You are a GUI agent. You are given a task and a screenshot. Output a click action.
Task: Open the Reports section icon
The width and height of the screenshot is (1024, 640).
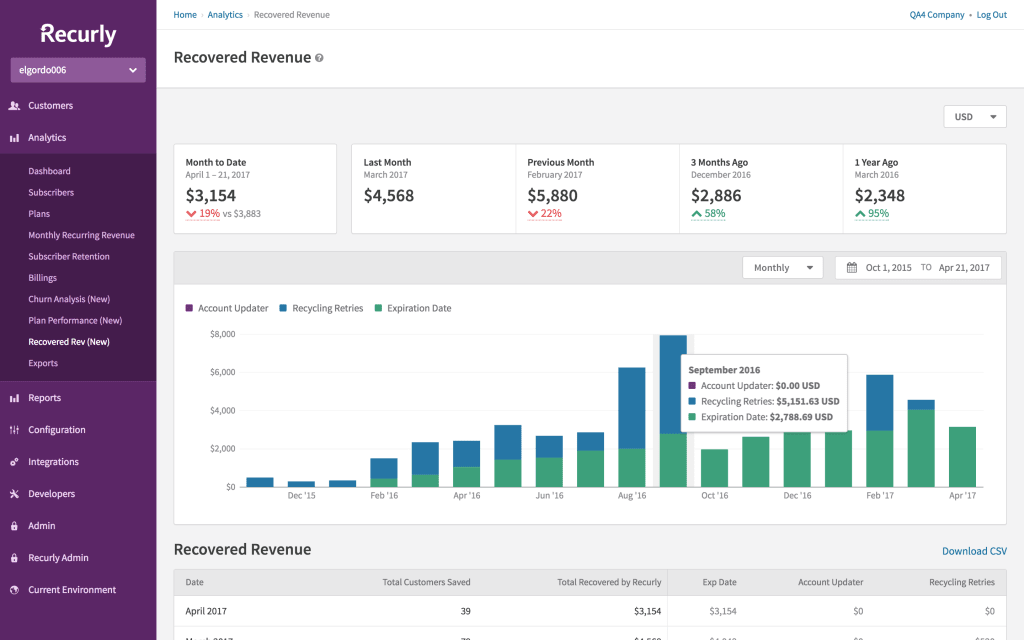point(15,397)
